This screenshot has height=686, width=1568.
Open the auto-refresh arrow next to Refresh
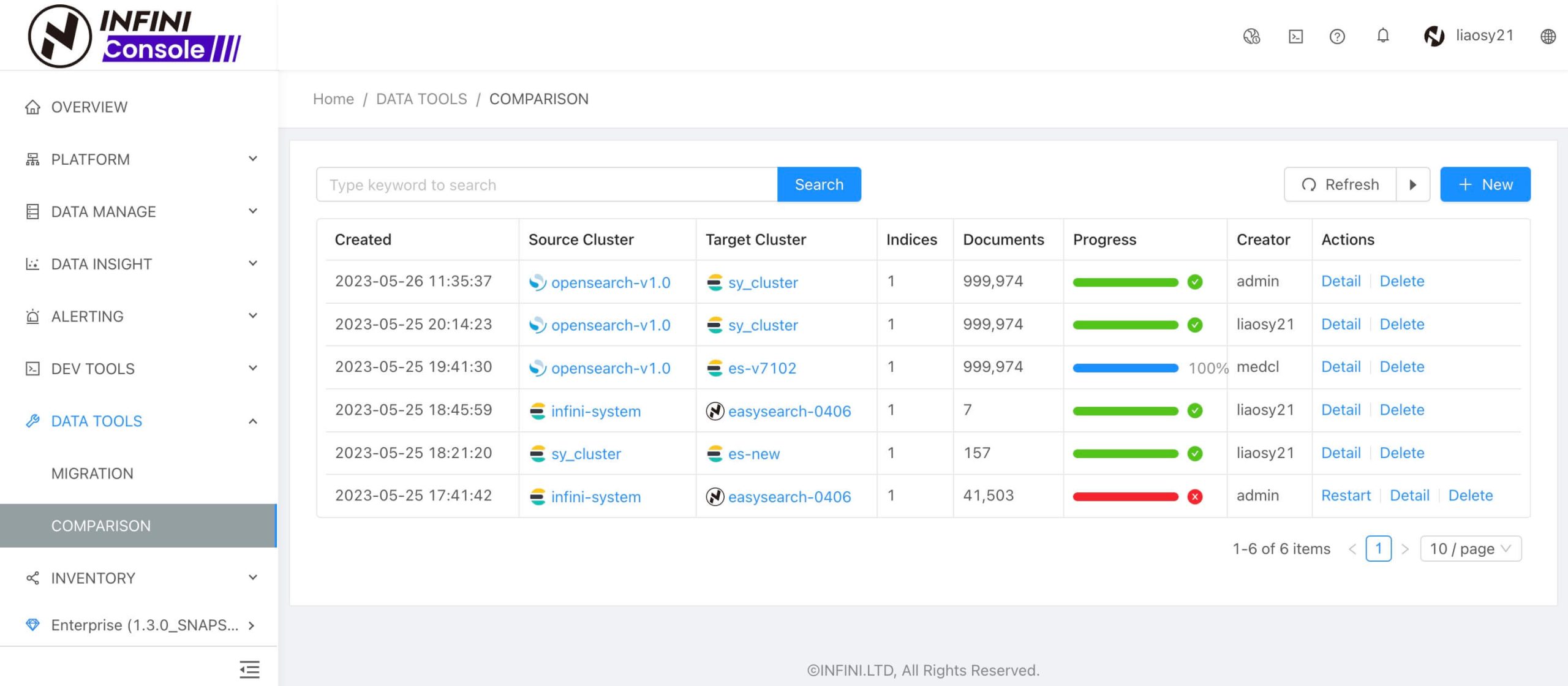[x=1413, y=184]
